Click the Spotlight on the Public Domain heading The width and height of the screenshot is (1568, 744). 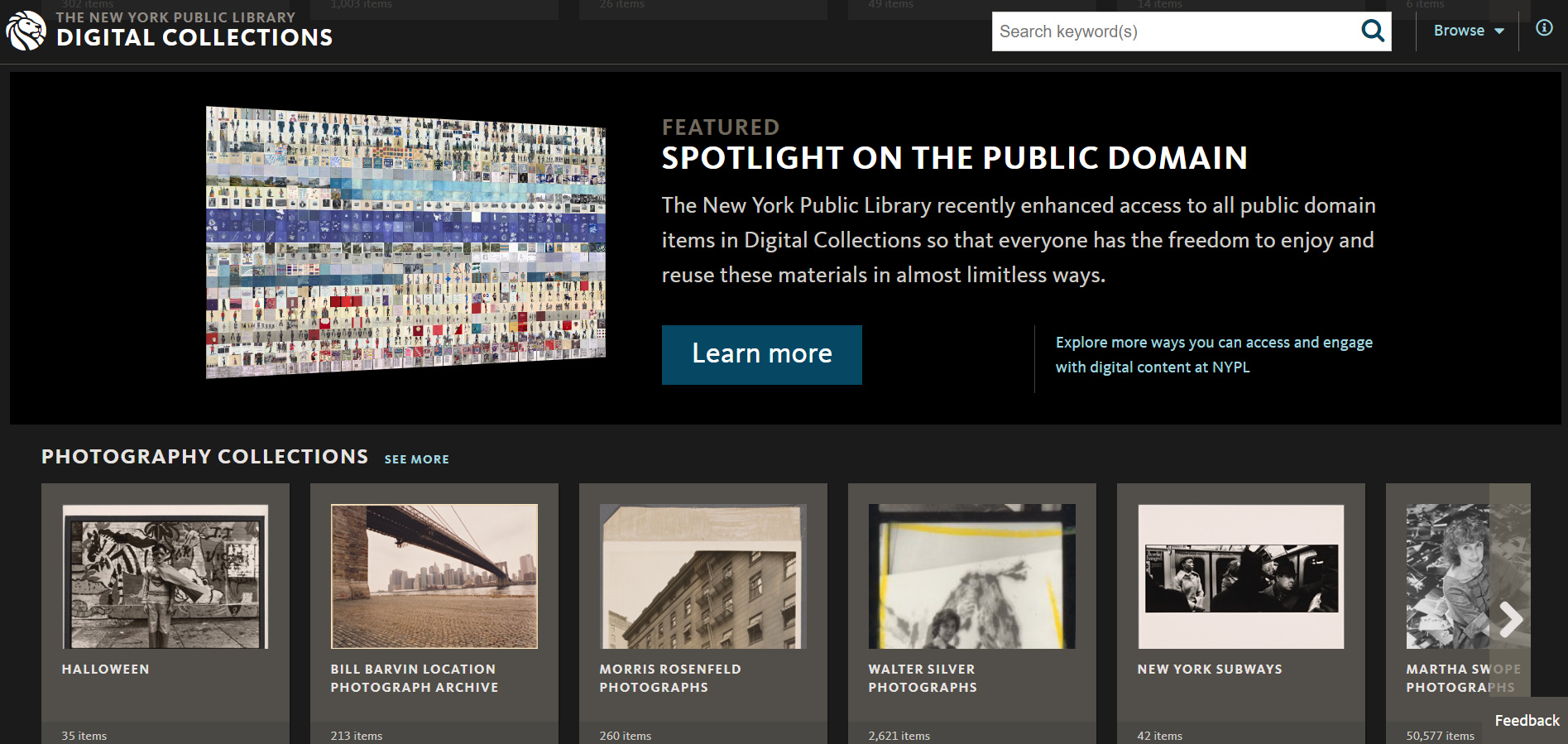click(954, 158)
